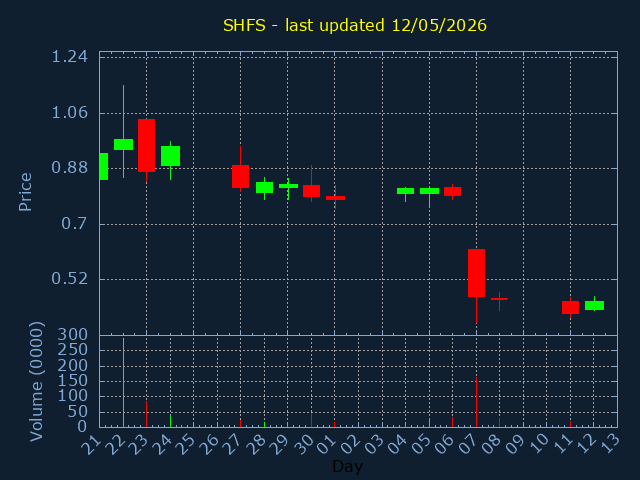The height and width of the screenshot is (480, 640).
Task: Click the red volume bar on day 23
Action: (x=147, y=414)
